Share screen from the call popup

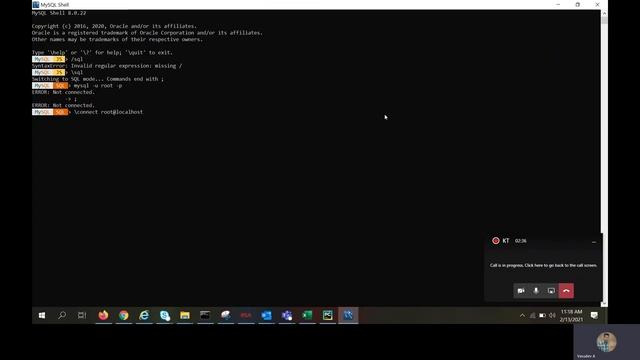tap(551, 291)
